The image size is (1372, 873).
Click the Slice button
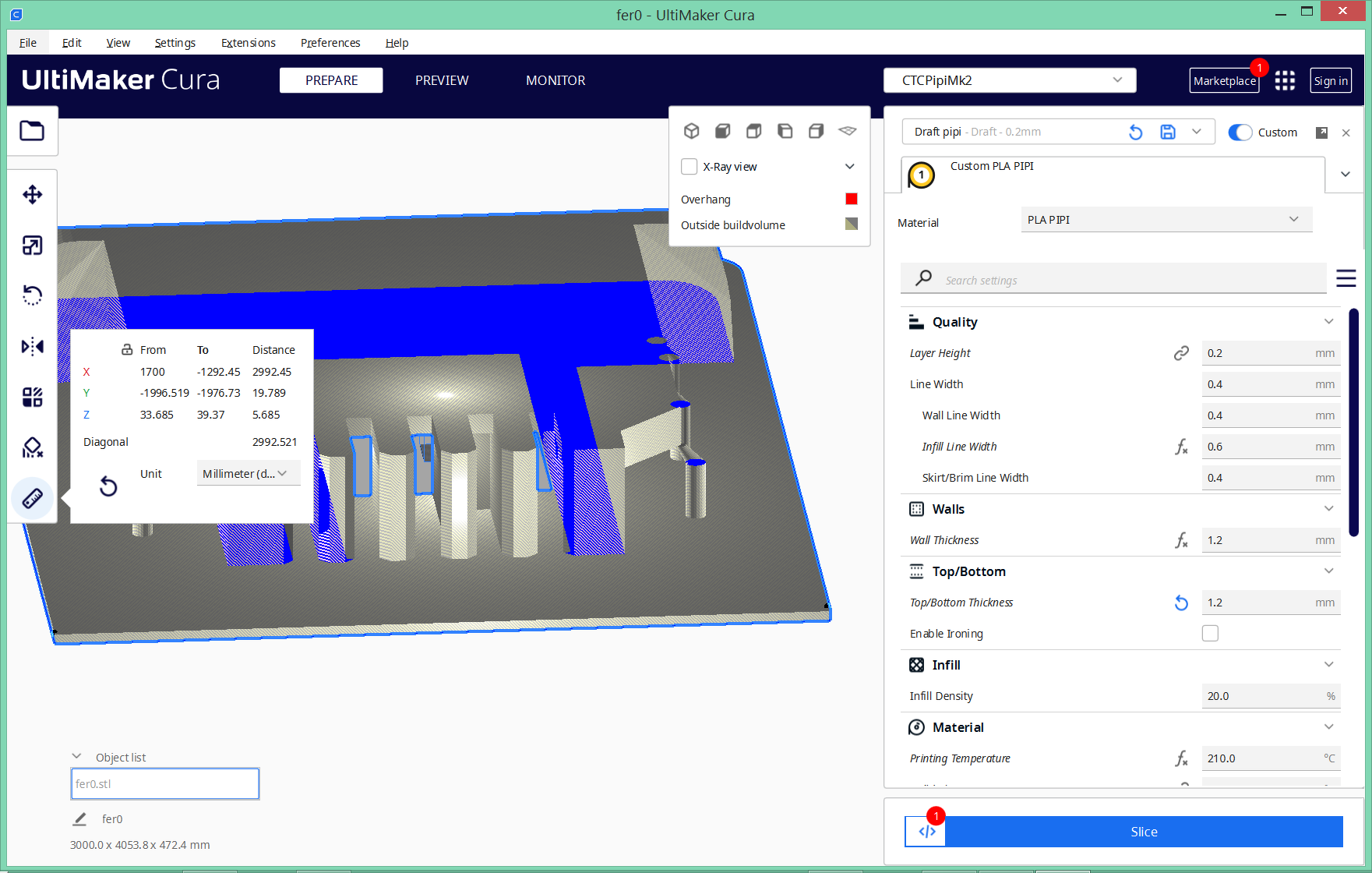pyautogui.click(x=1145, y=832)
